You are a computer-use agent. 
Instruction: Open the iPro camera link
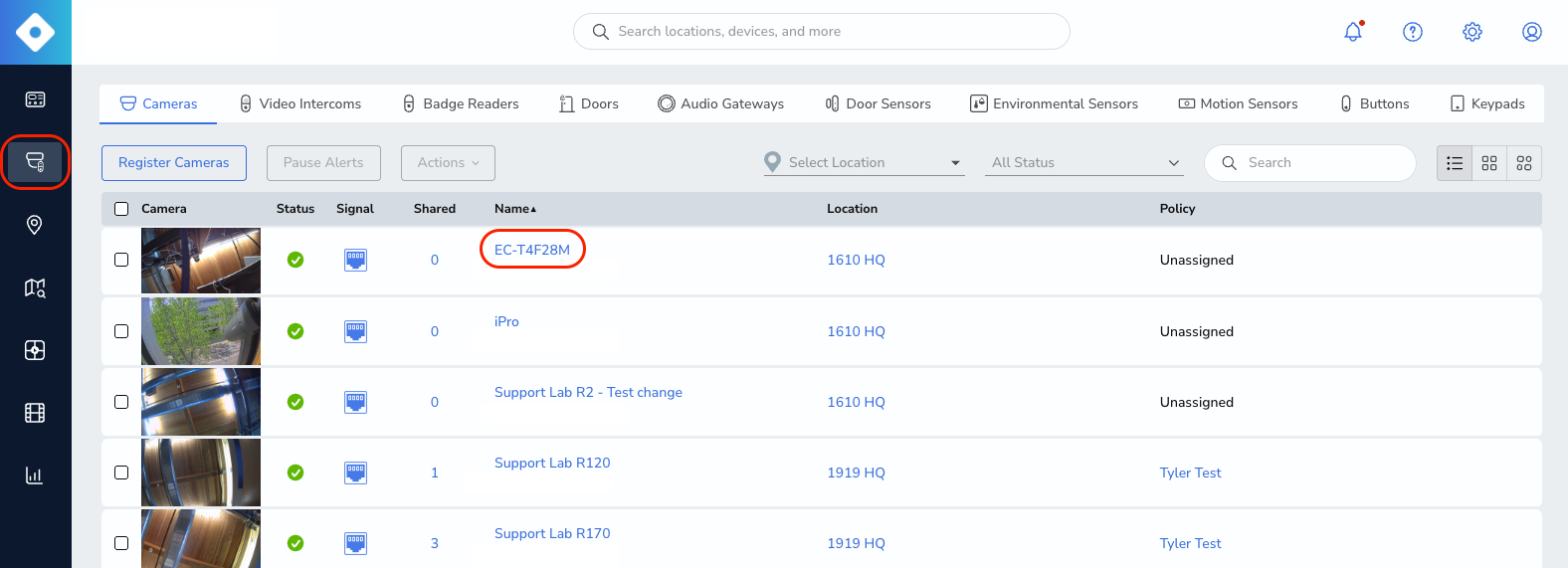click(506, 321)
